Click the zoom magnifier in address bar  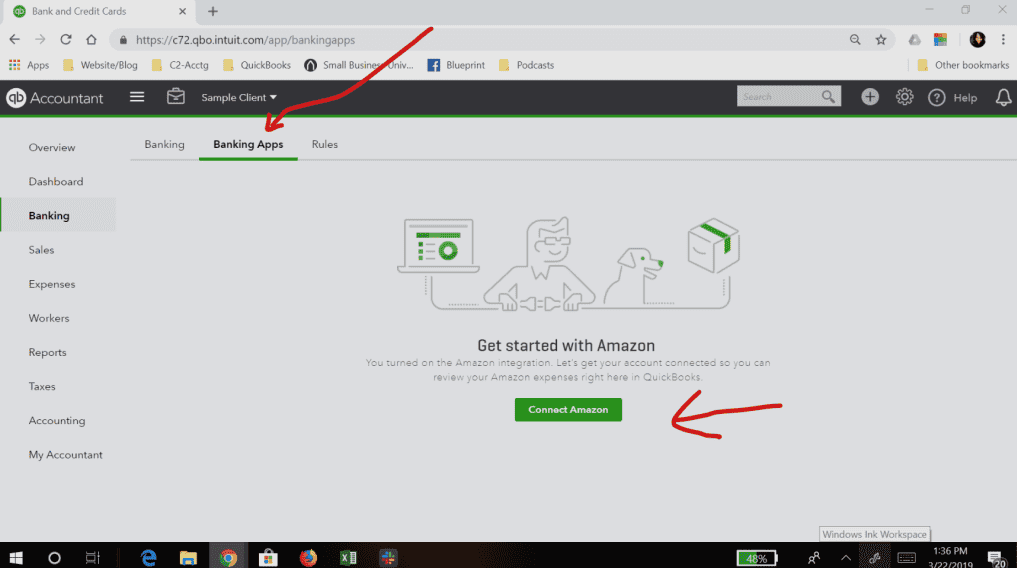855,40
